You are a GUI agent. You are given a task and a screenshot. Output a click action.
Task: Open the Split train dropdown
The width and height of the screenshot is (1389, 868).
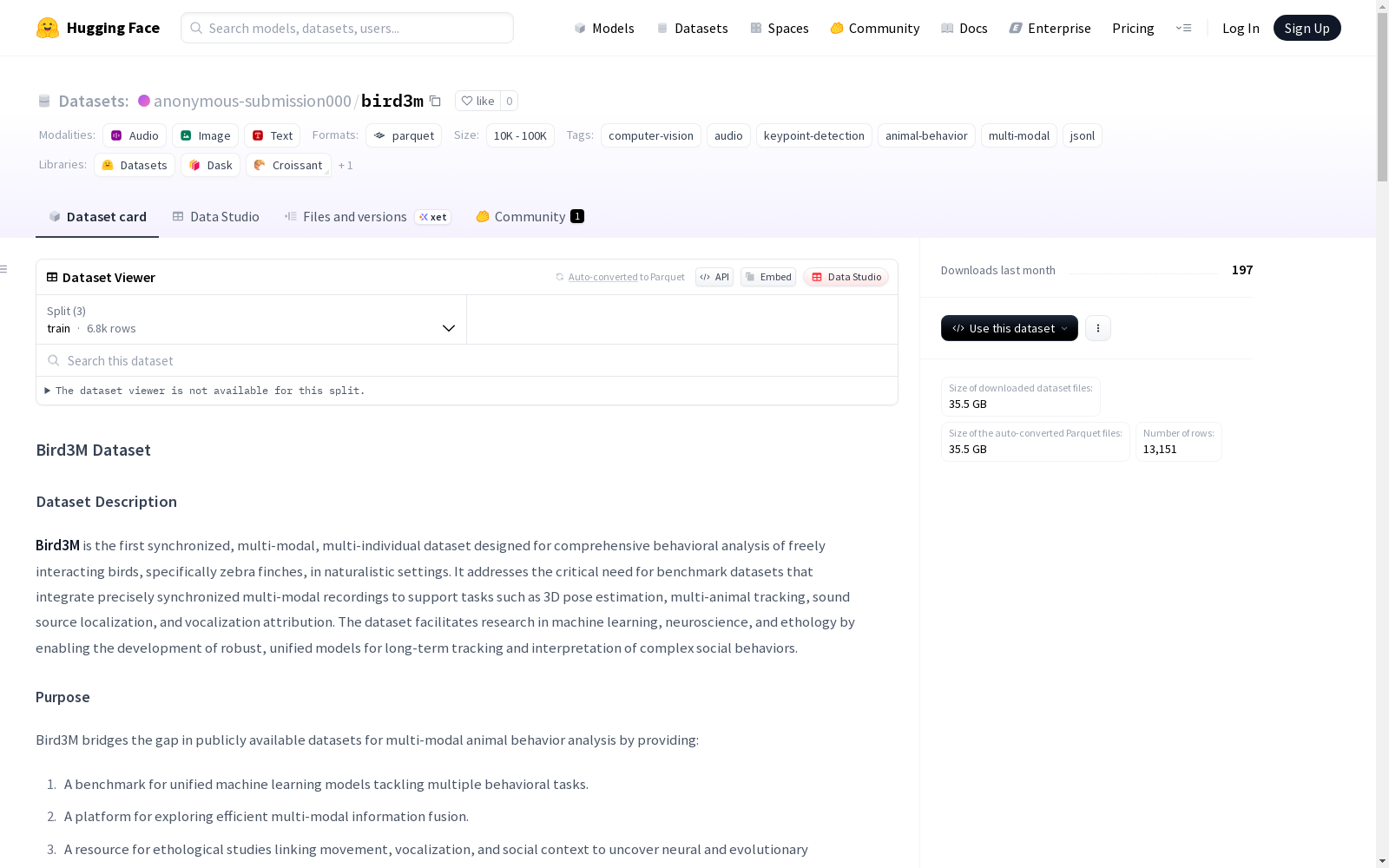251,319
